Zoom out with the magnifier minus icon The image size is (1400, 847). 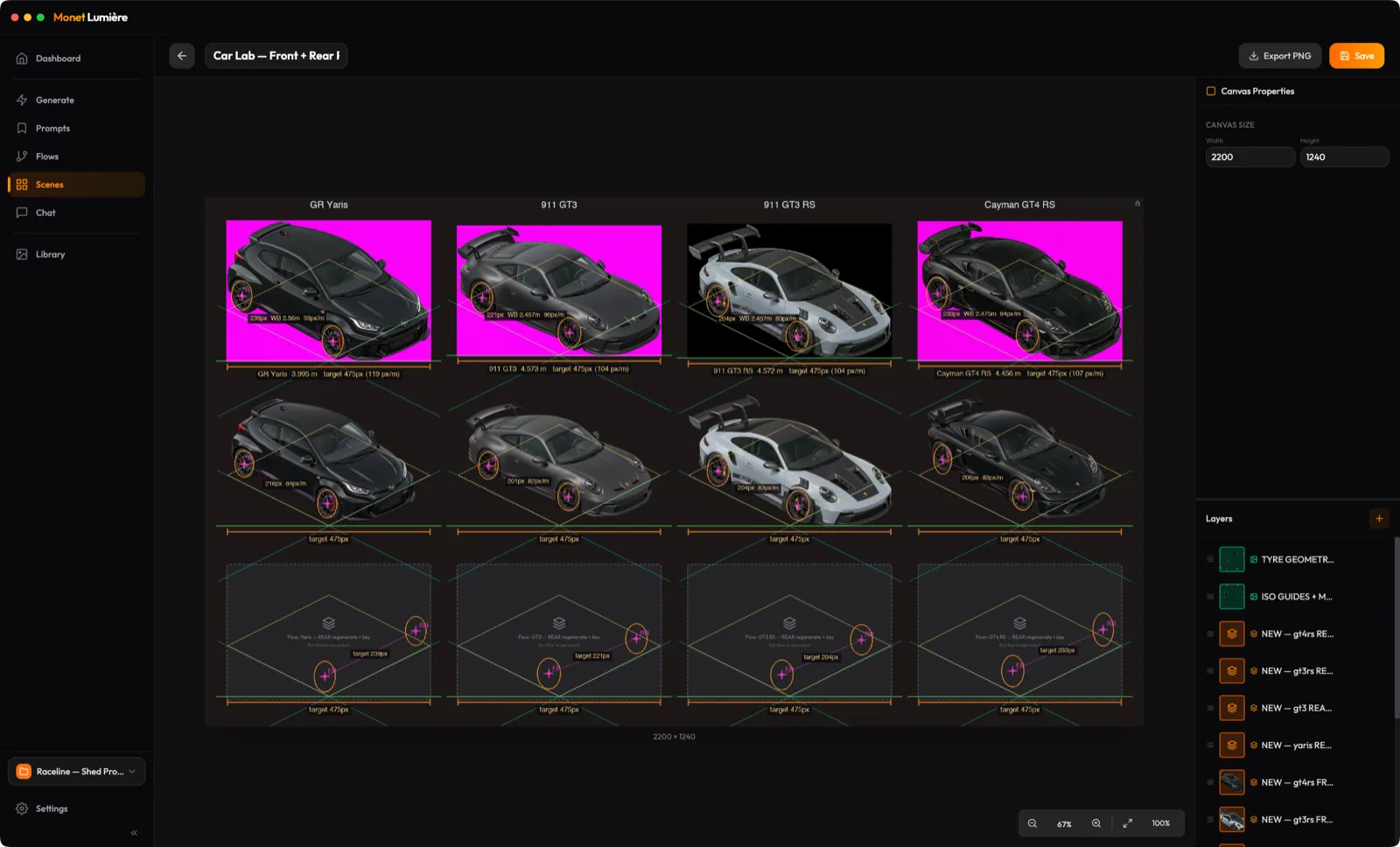pyautogui.click(x=1032, y=823)
